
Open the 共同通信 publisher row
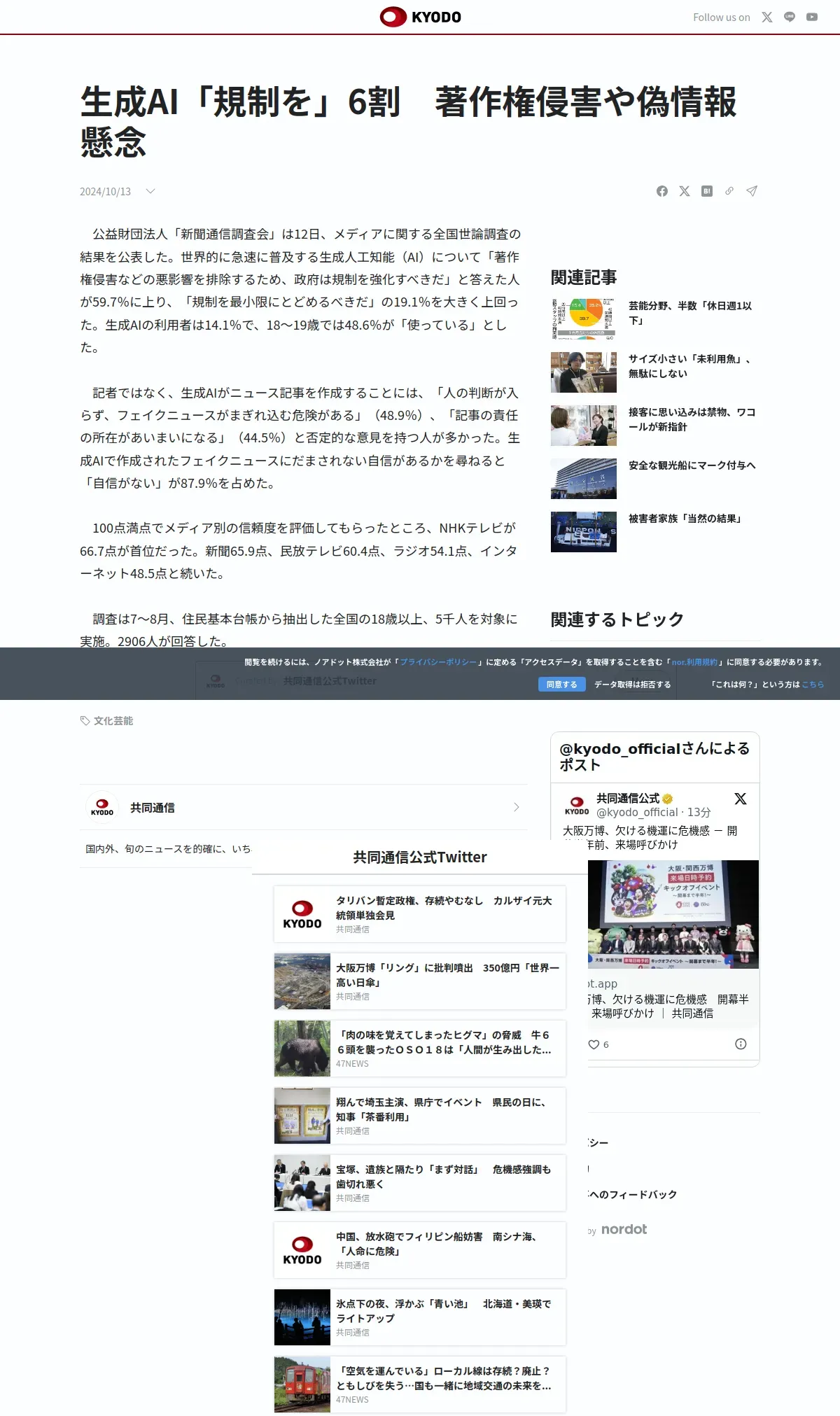(x=304, y=807)
